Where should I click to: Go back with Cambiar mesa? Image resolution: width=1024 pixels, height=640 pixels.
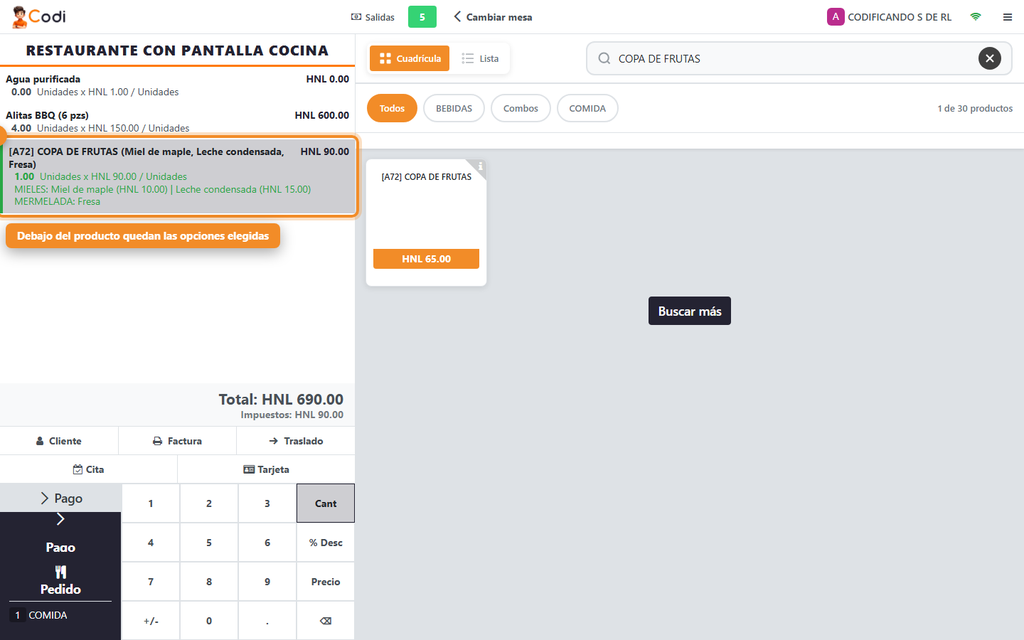coord(493,17)
